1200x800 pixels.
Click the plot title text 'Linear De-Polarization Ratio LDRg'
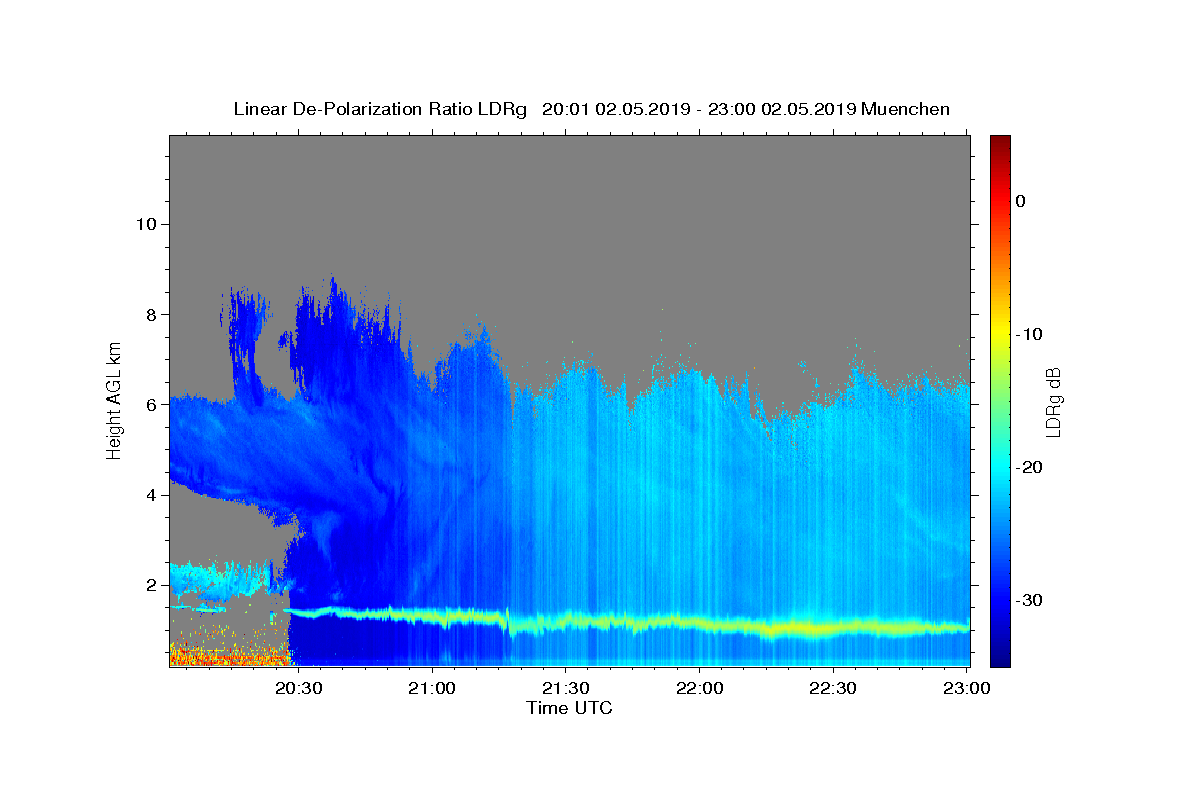point(380,109)
